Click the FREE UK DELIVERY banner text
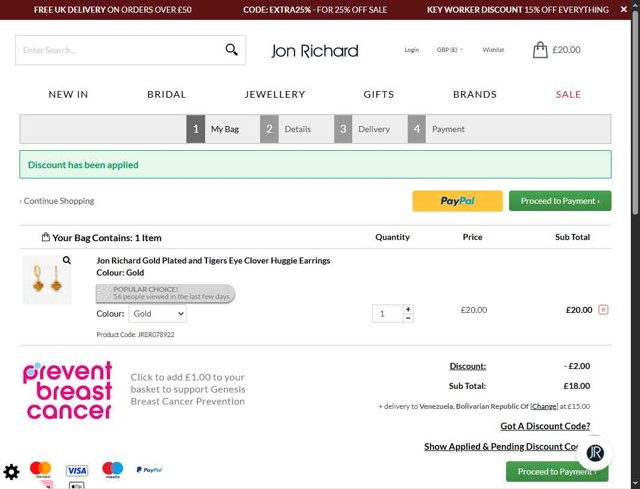Viewport: 640px width, 489px height. click(x=113, y=9)
